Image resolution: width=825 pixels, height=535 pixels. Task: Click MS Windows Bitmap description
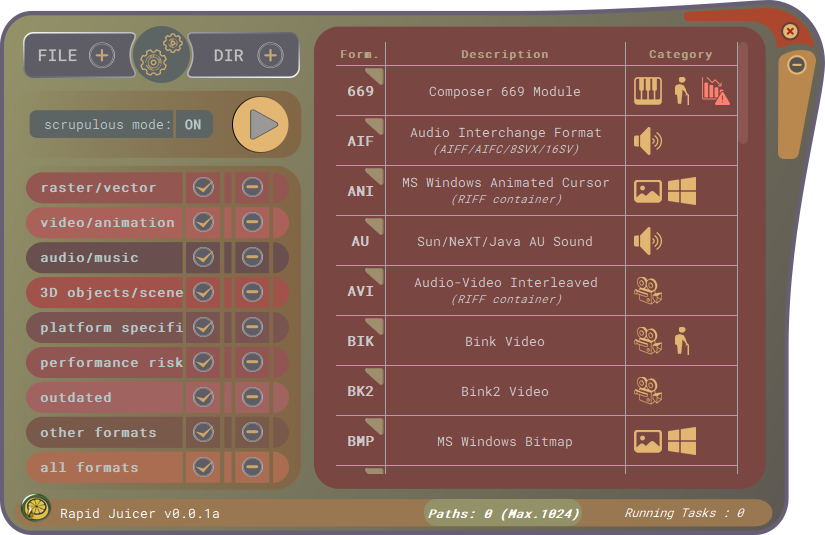tap(505, 441)
